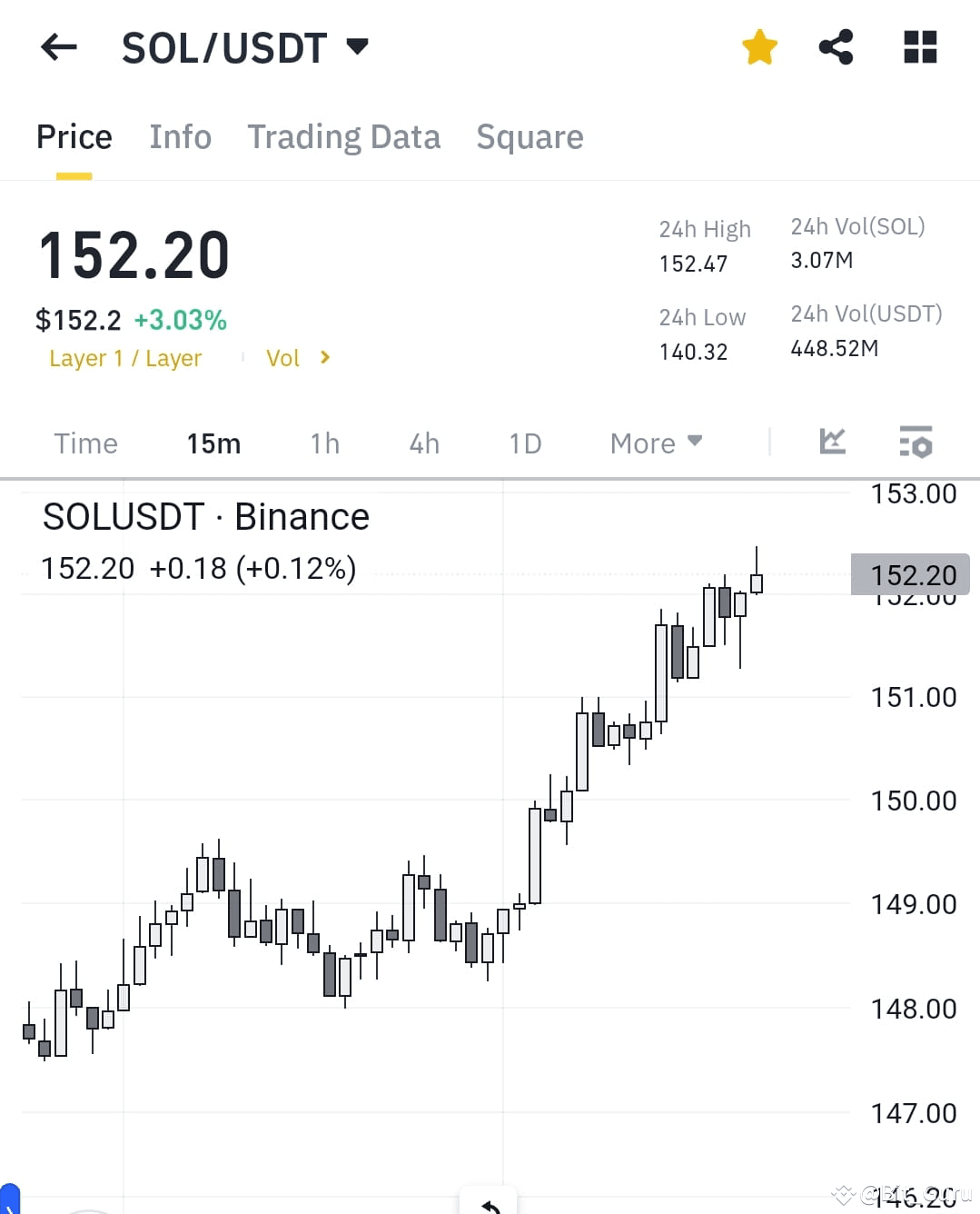Expand the Vol details with chevron arrow
Screen dimensions: 980x1214
point(324,357)
